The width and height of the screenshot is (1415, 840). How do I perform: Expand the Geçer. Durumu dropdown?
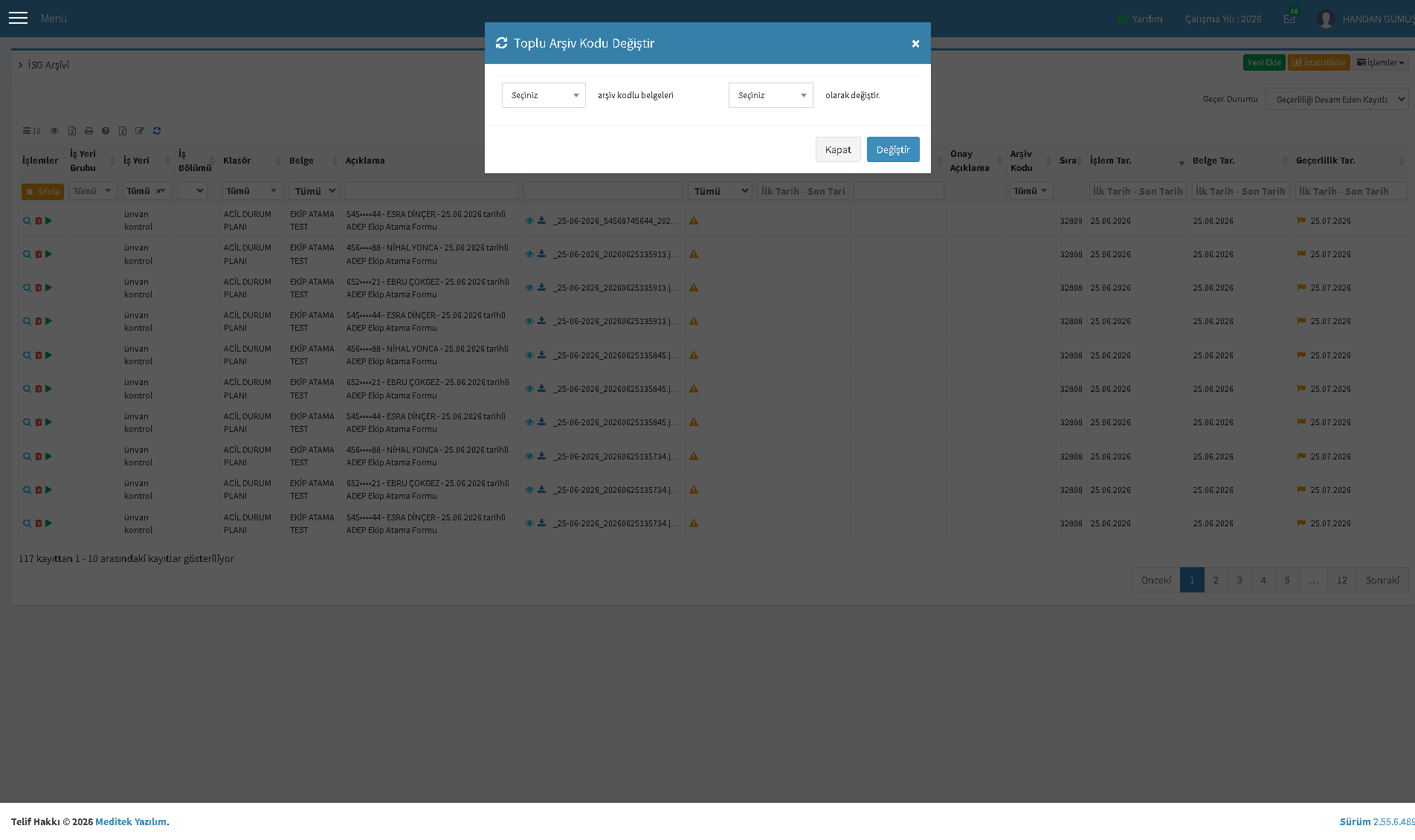coord(1337,99)
